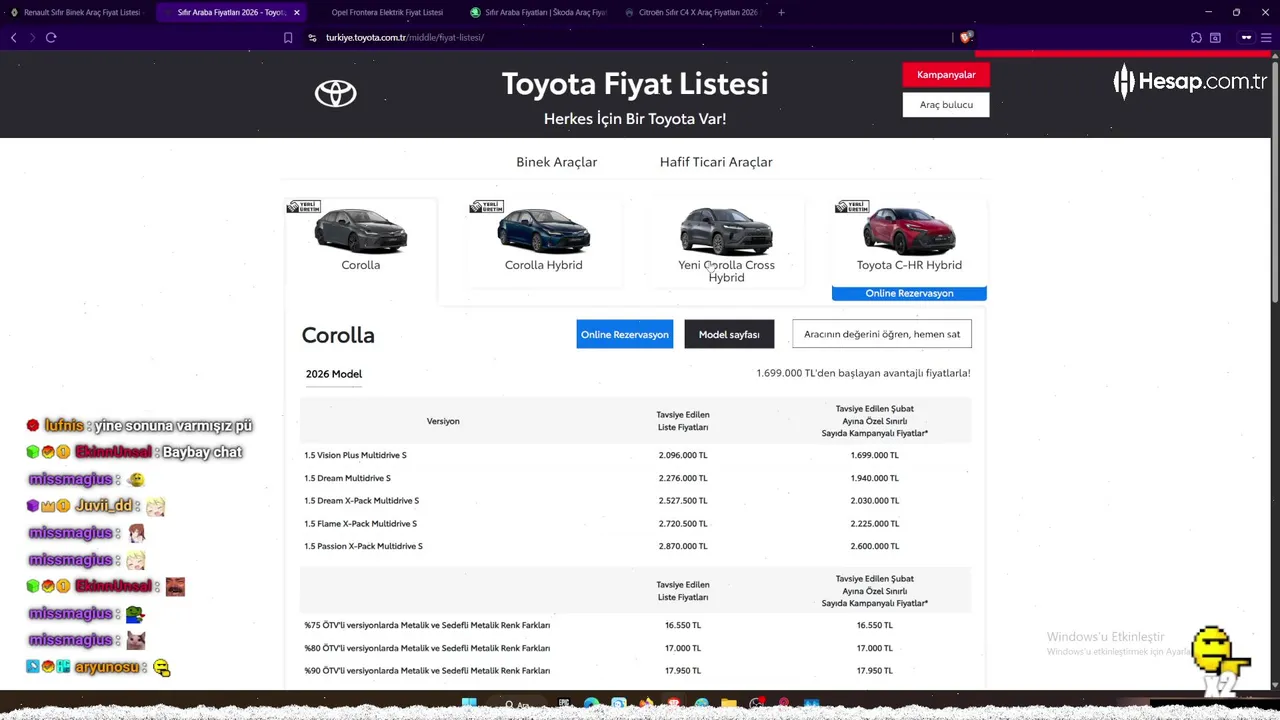Open the browser hamburger menu

click(x=1266, y=38)
